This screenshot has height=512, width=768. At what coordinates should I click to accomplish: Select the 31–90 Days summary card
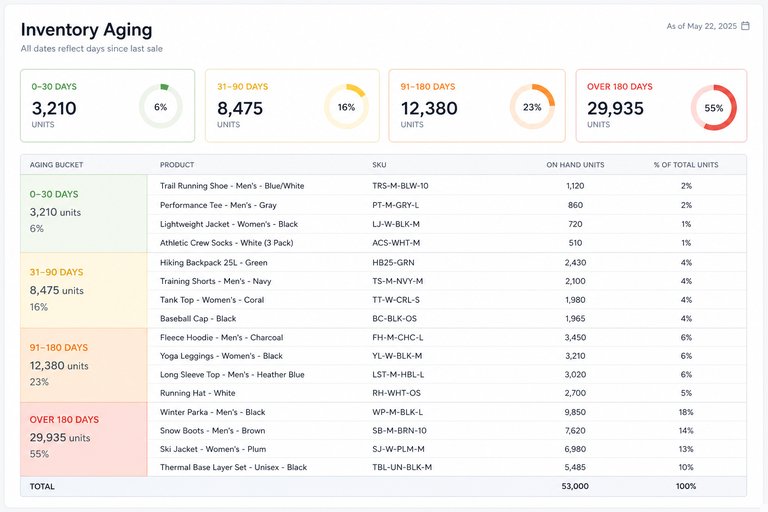(292, 106)
